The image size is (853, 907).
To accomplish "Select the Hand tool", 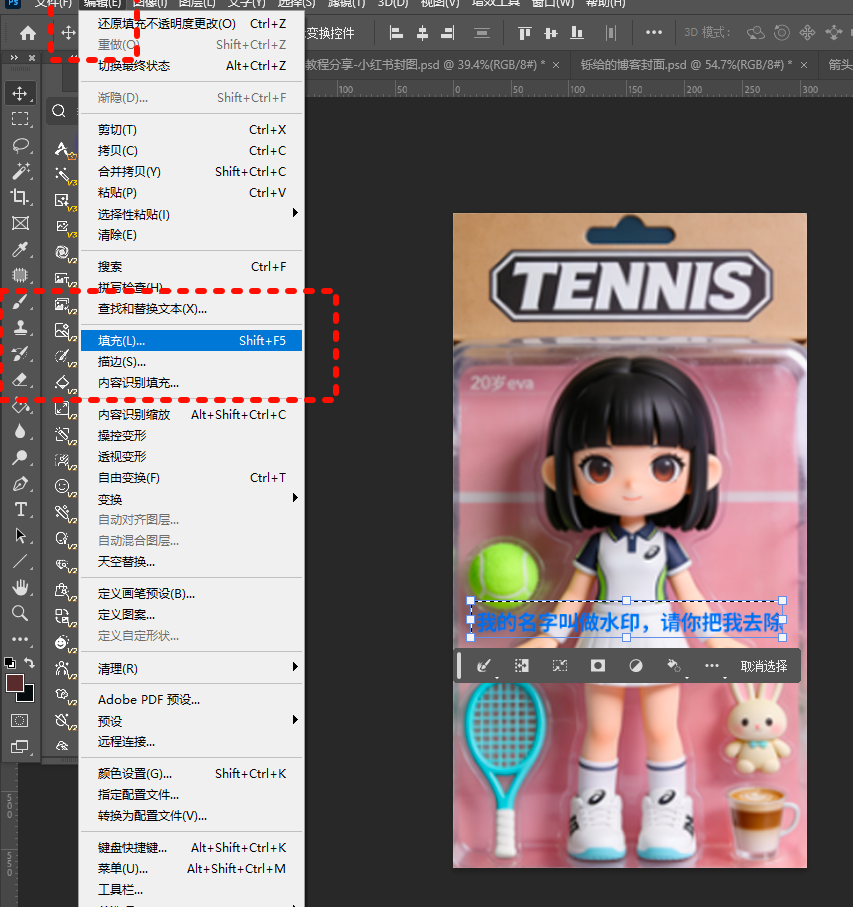I will [x=20, y=587].
